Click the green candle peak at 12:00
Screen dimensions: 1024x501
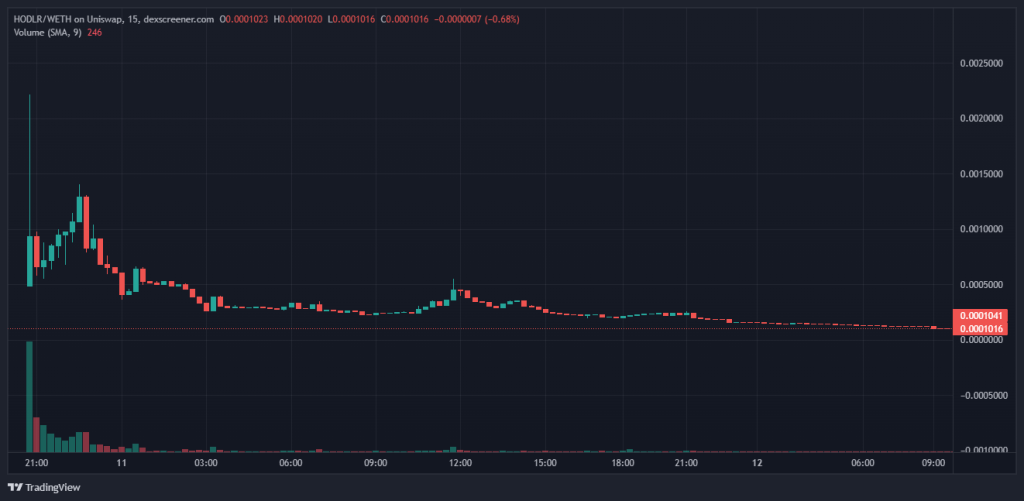(x=454, y=293)
